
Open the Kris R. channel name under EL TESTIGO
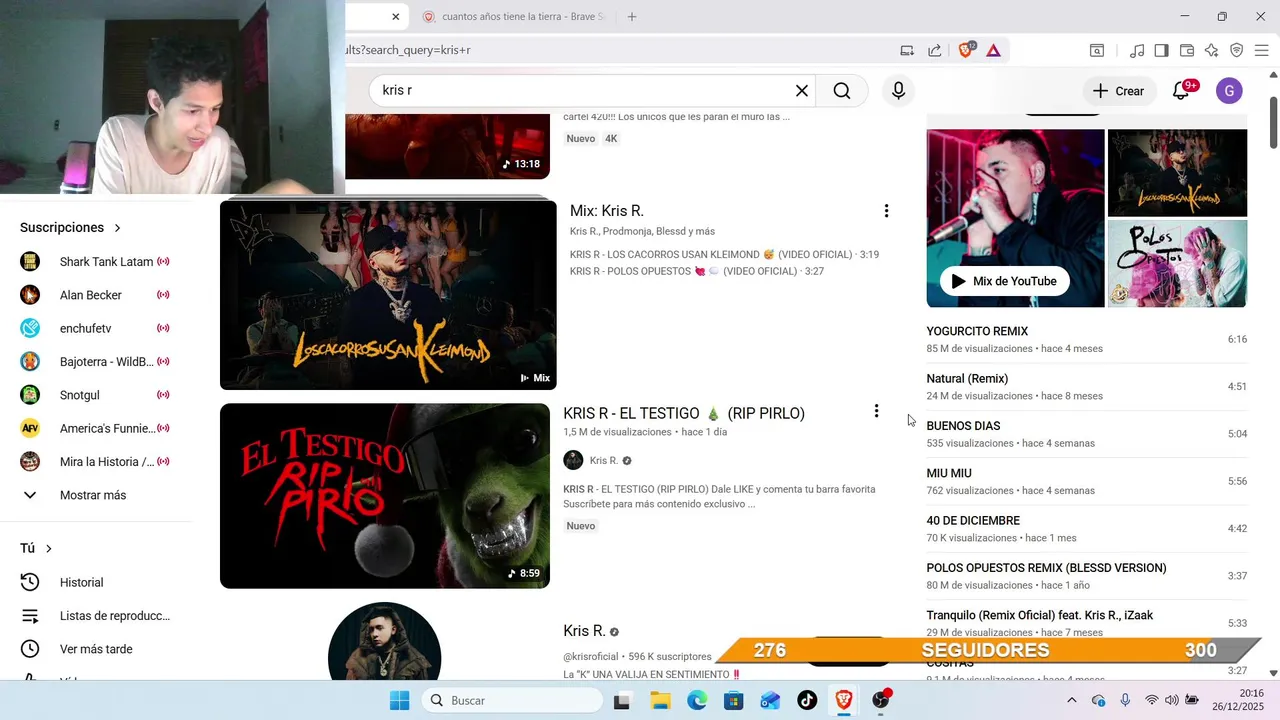[x=603, y=460]
